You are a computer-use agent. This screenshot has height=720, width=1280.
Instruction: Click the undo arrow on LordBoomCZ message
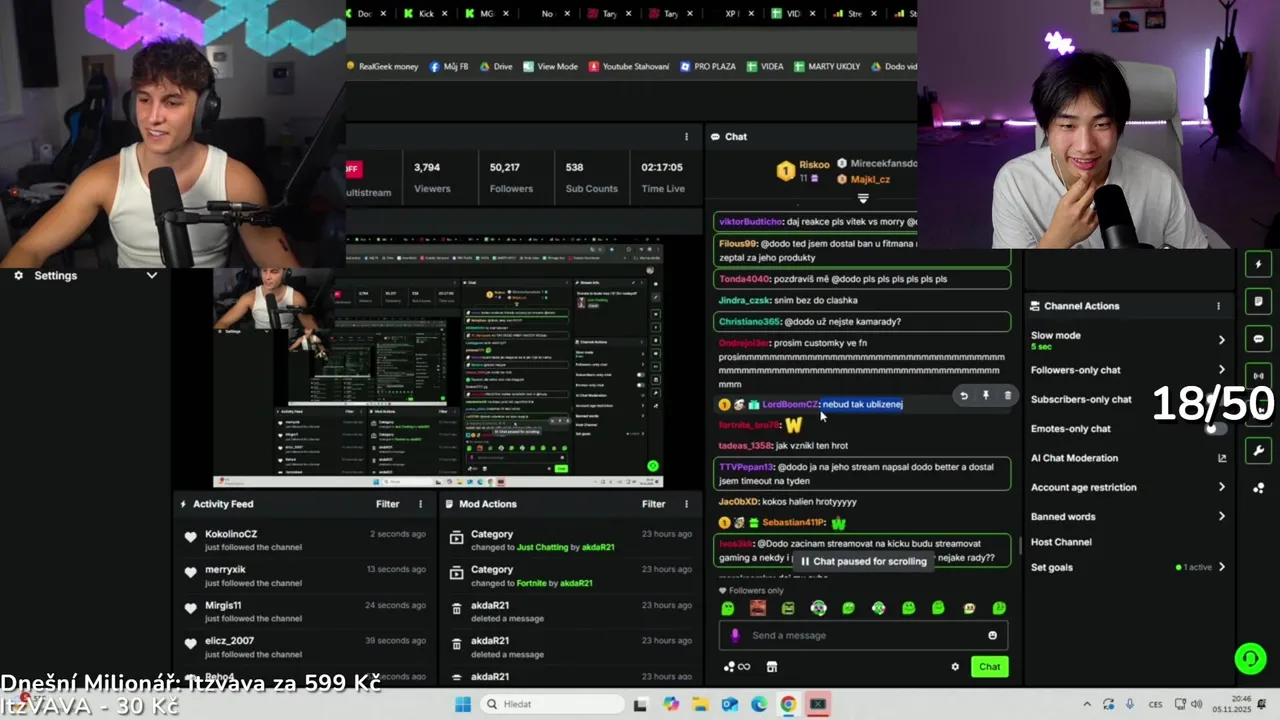[964, 396]
